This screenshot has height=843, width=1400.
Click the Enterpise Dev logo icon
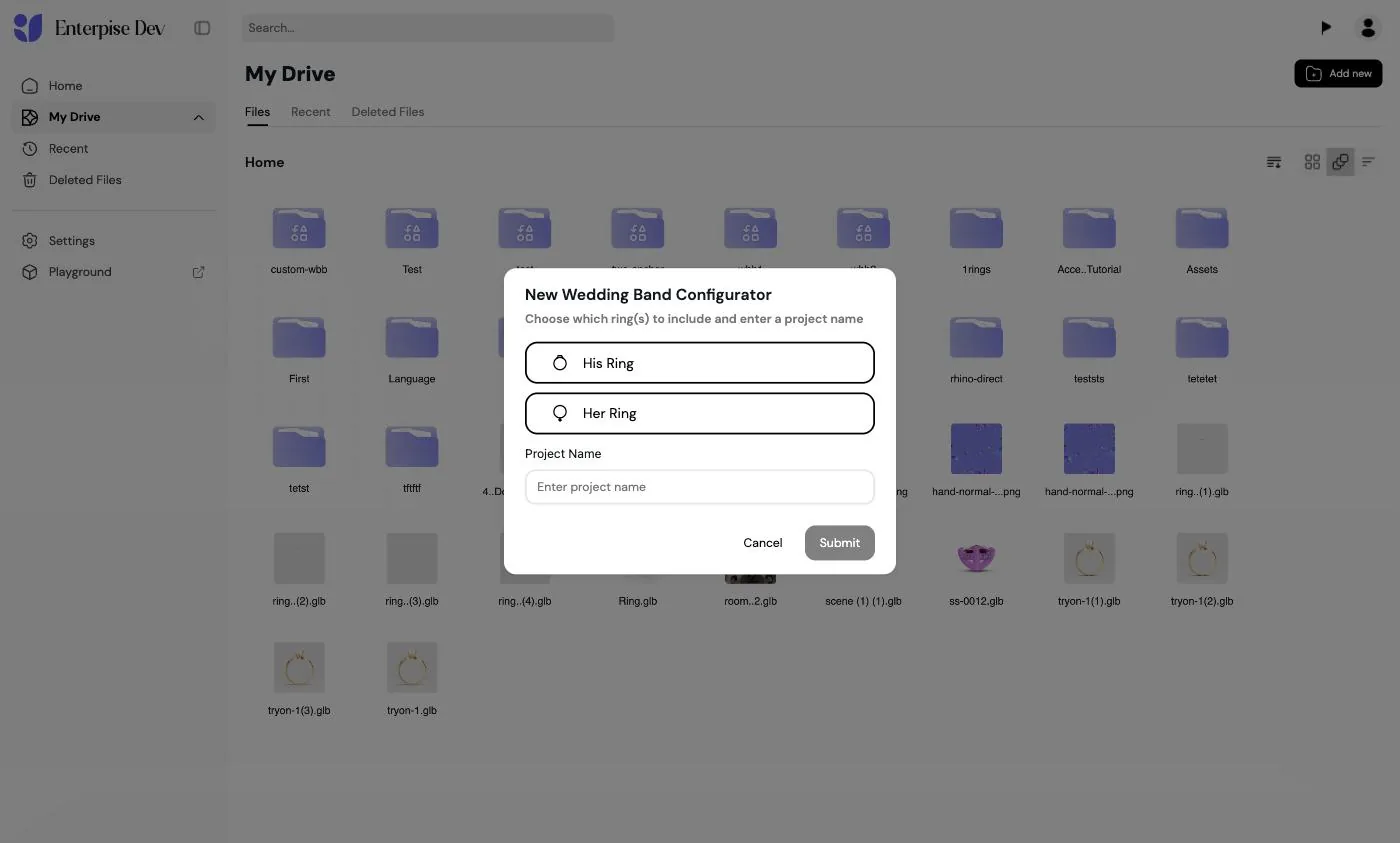[x=28, y=28]
